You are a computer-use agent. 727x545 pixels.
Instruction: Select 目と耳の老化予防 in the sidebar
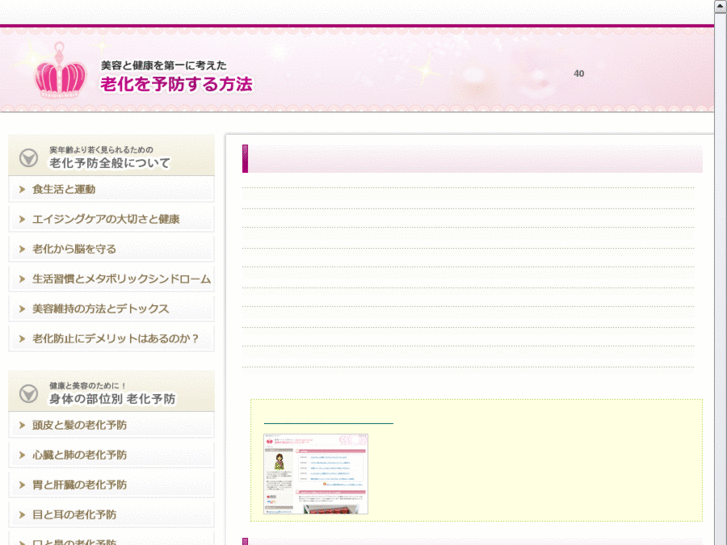tap(111, 514)
